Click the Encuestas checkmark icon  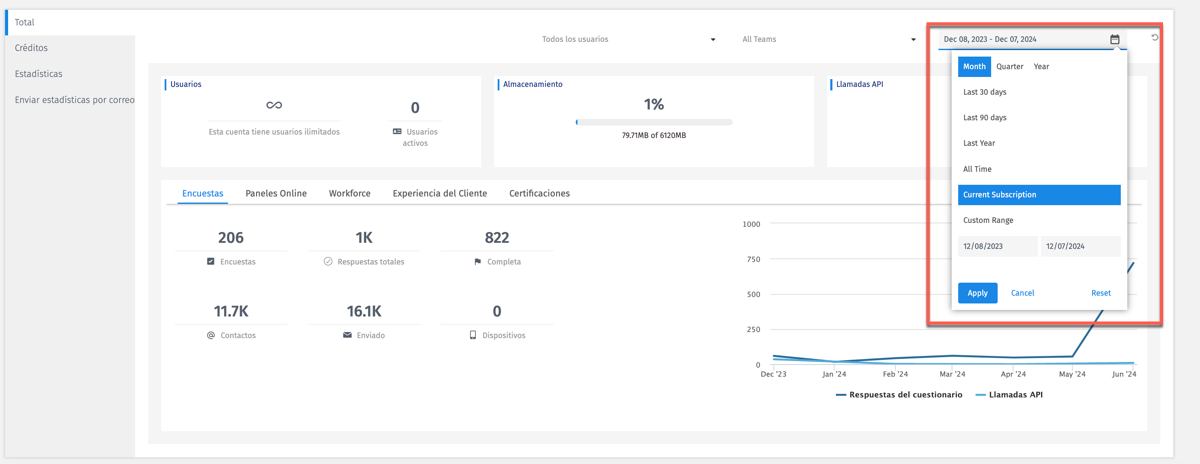tap(210, 262)
